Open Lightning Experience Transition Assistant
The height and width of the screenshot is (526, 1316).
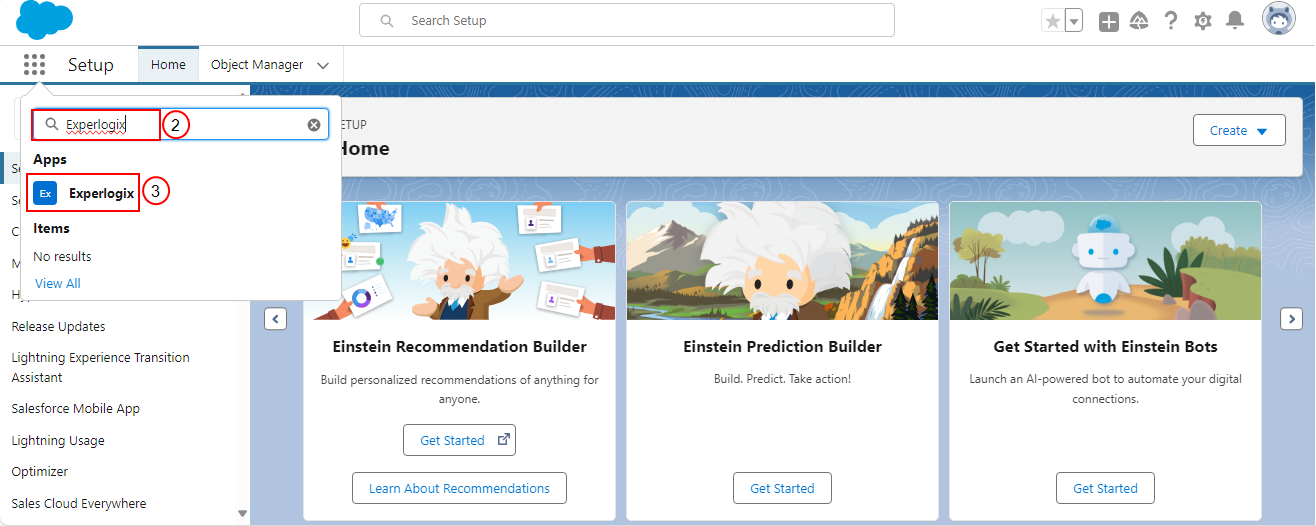click(100, 367)
